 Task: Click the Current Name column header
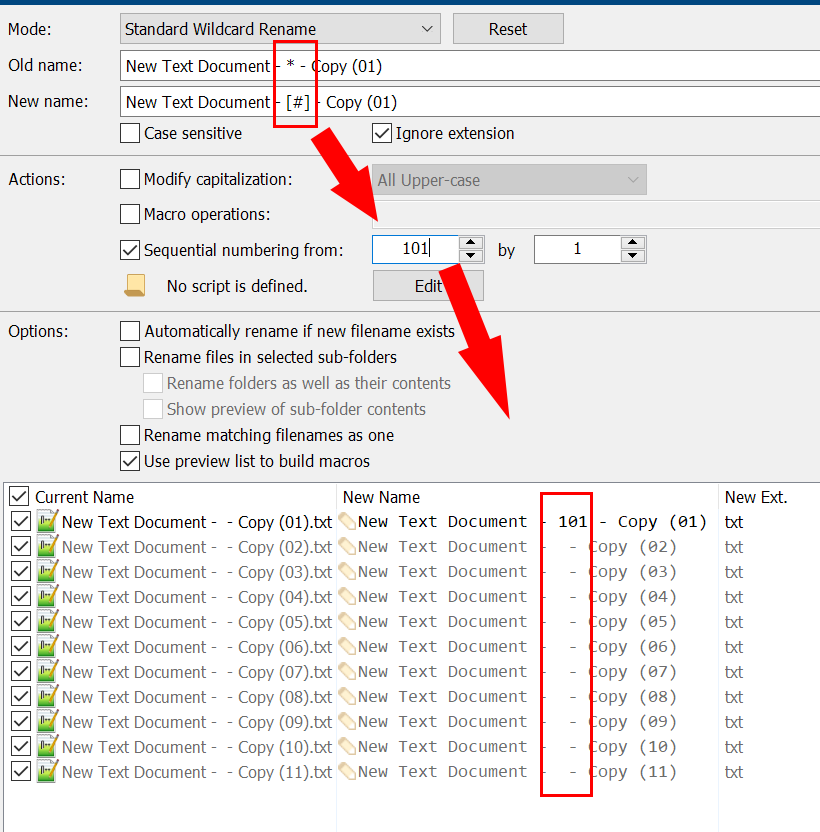click(x=84, y=497)
